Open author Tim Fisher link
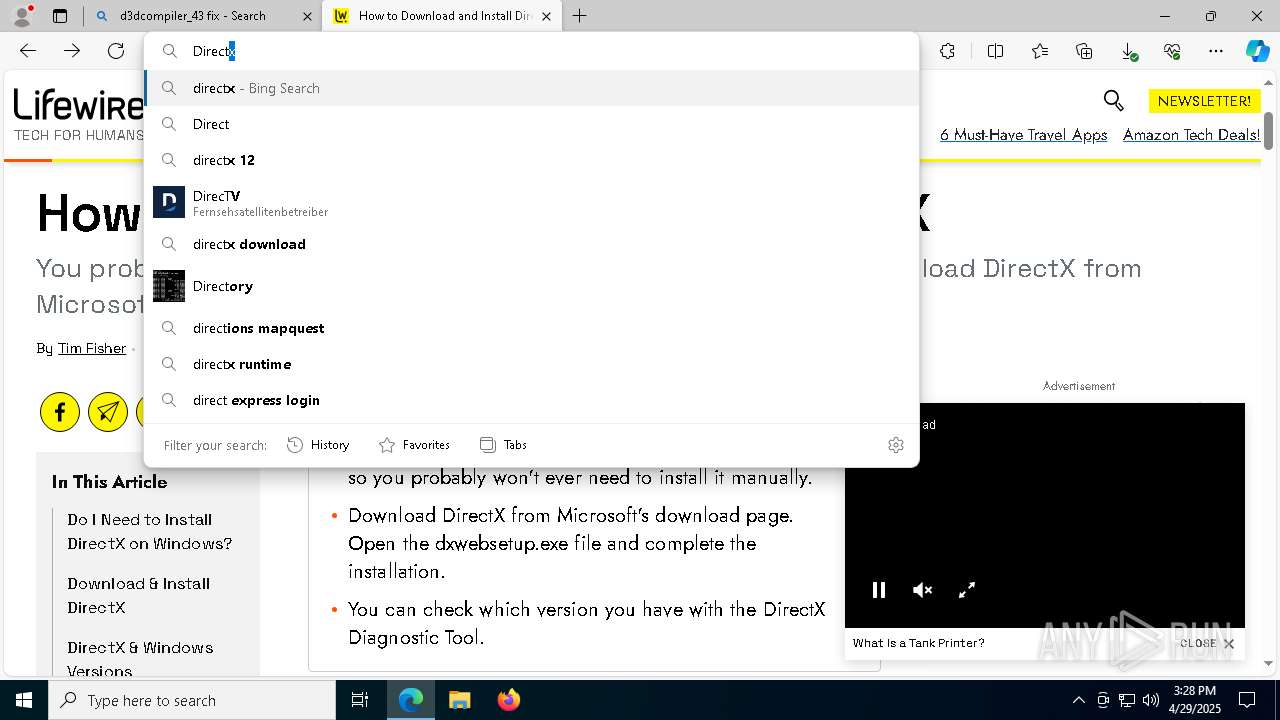The height and width of the screenshot is (720, 1280). pyautogui.click(x=92, y=348)
